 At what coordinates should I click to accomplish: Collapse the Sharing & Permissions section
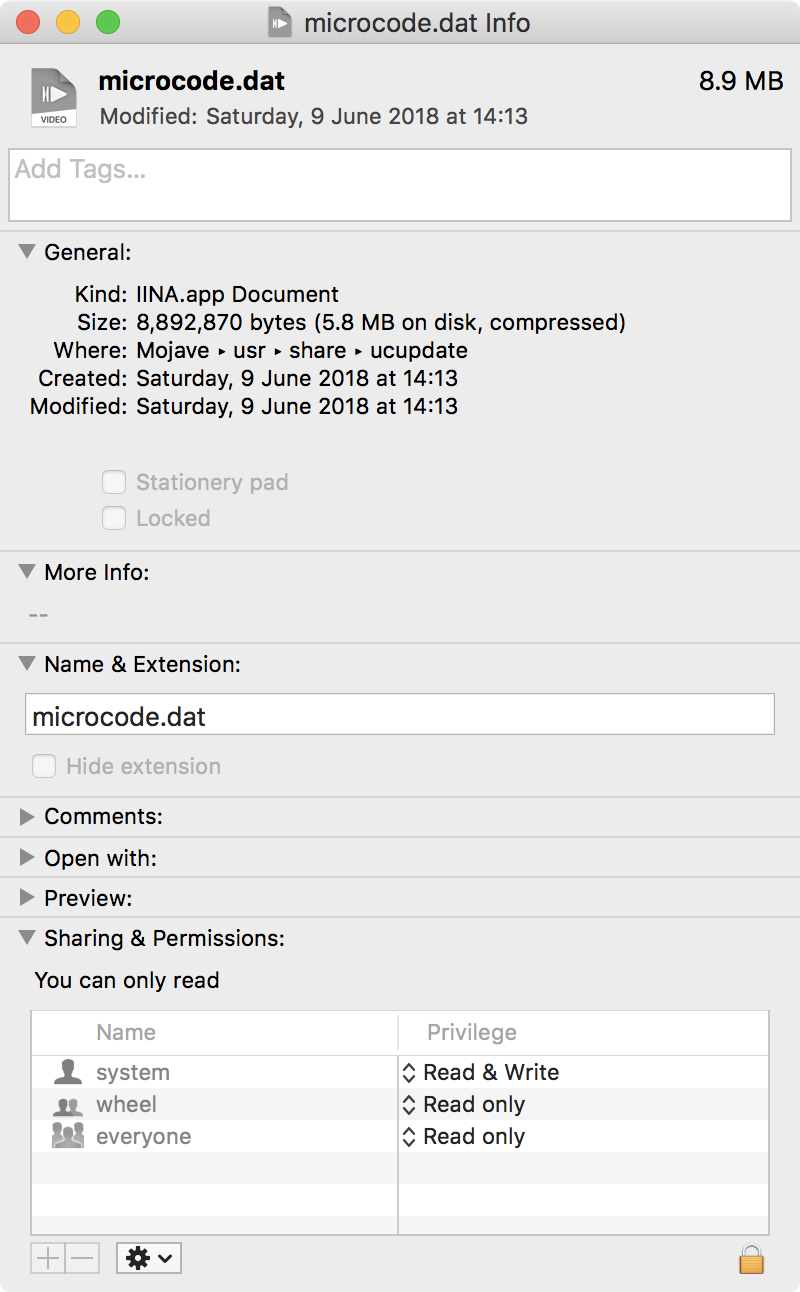click(x=27, y=939)
